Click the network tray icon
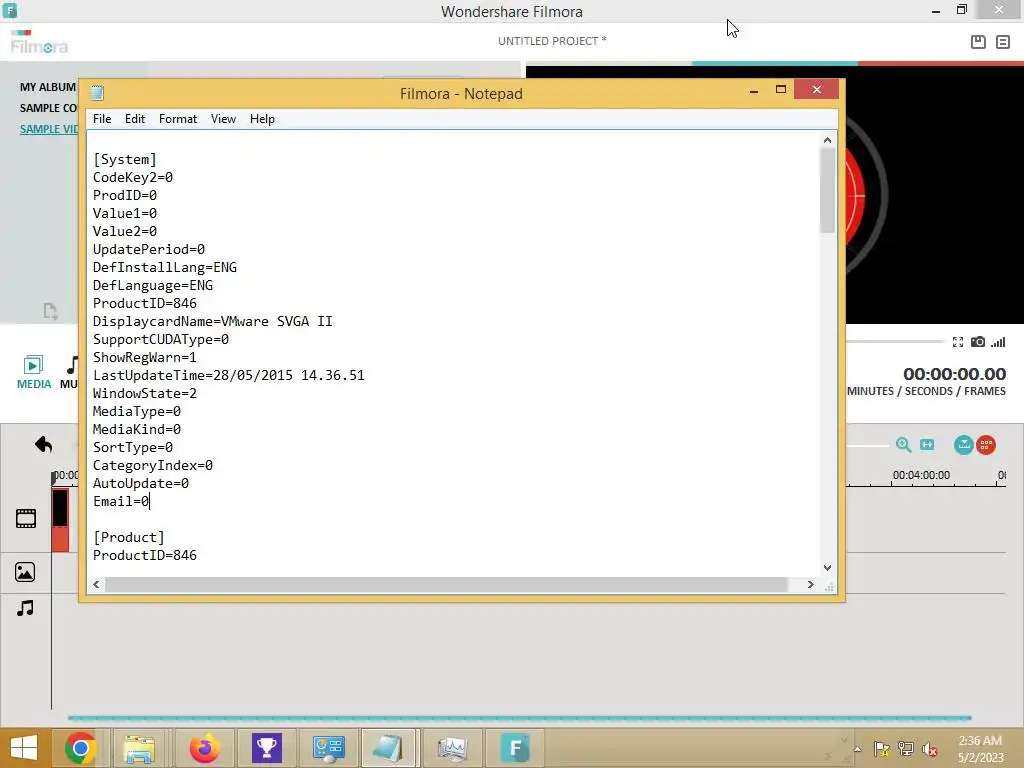The image size is (1024, 768). click(x=905, y=748)
